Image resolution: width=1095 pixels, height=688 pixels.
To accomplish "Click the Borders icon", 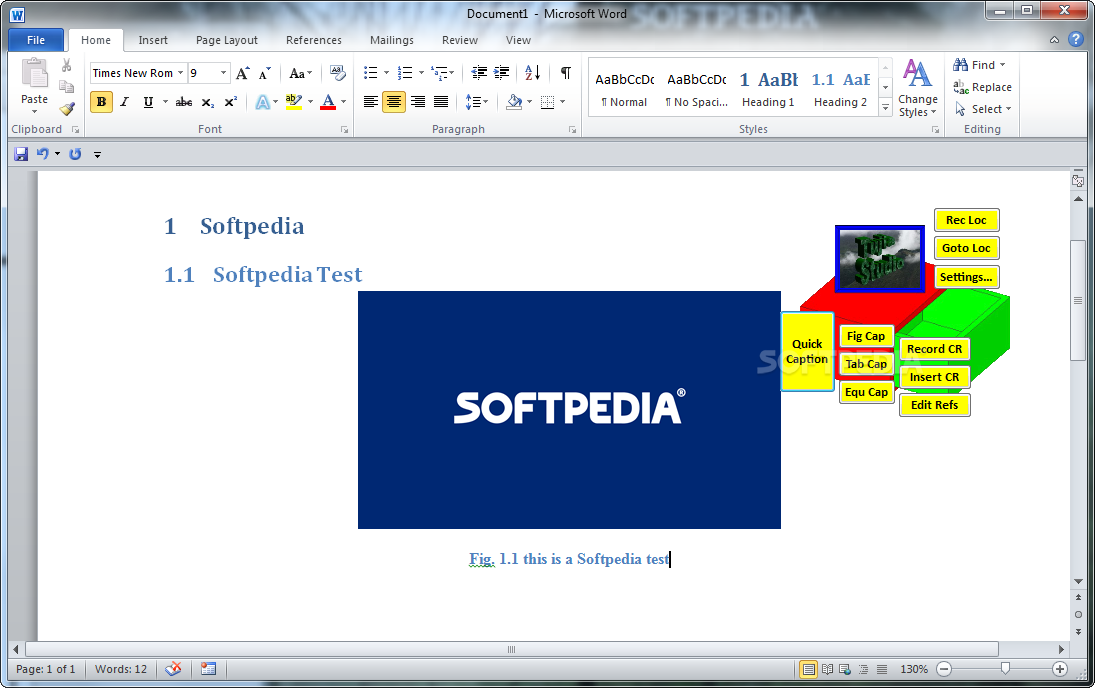I will coord(548,102).
